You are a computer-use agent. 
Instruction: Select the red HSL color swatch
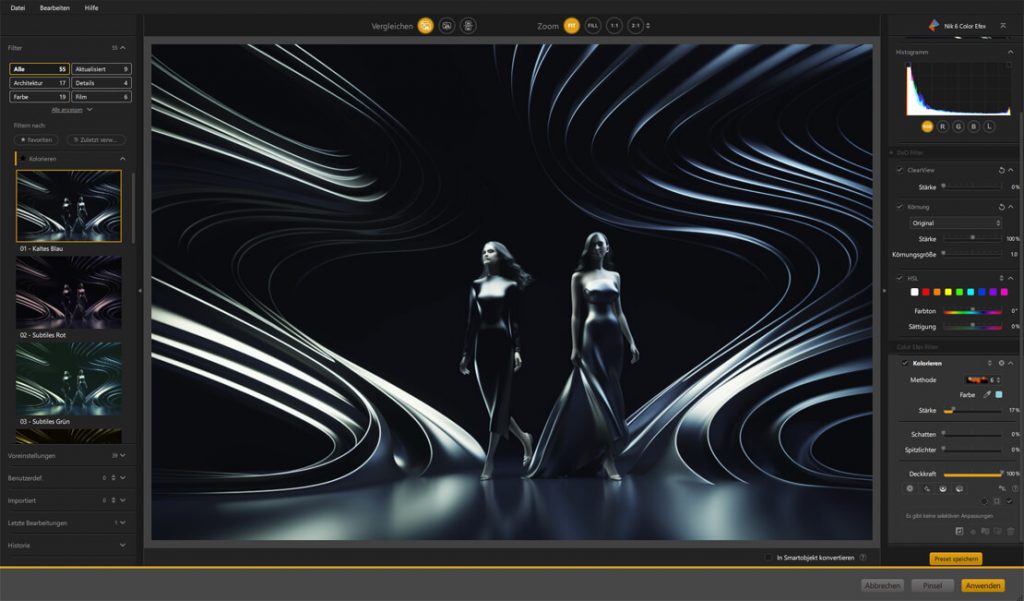click(x=925, y=292)
